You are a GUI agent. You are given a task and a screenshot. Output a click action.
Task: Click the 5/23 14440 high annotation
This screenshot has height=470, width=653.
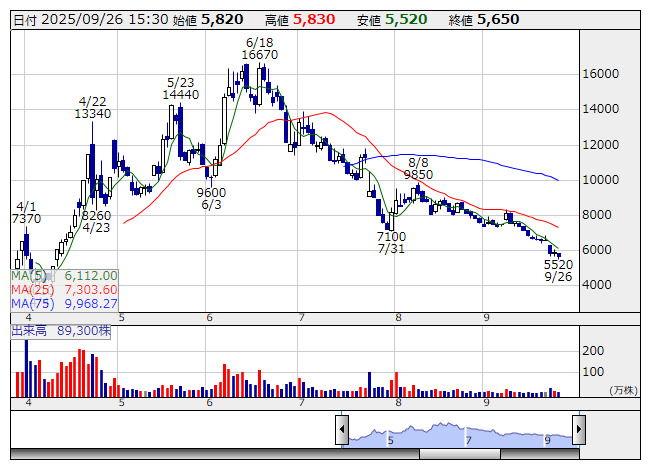[181, 88]
